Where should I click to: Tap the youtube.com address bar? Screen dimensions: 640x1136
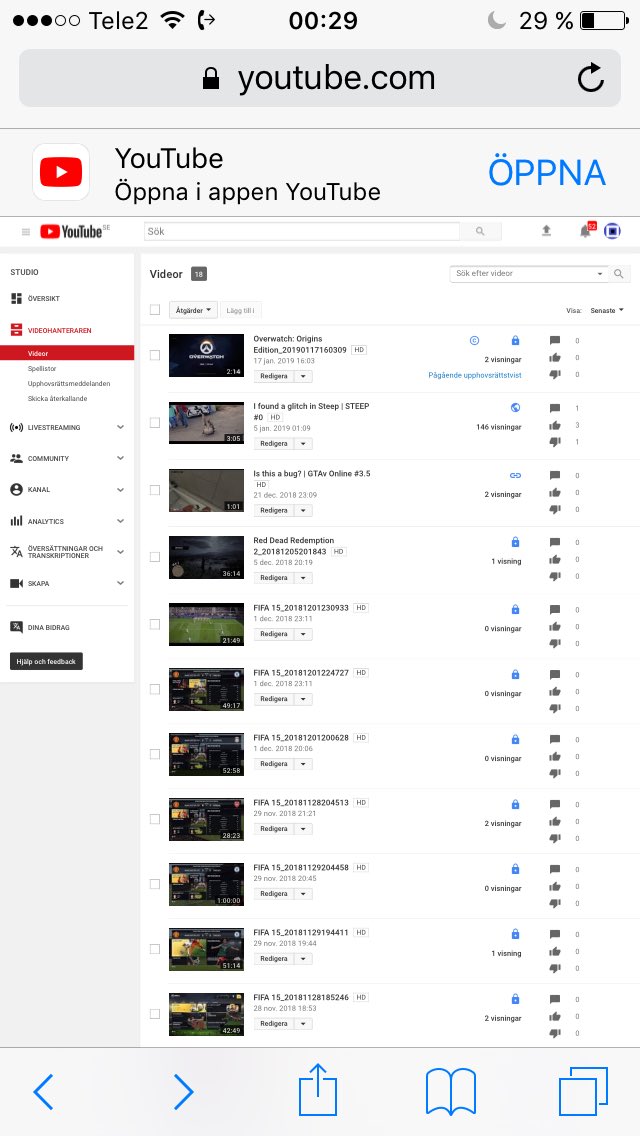click(x=320, y=78)
